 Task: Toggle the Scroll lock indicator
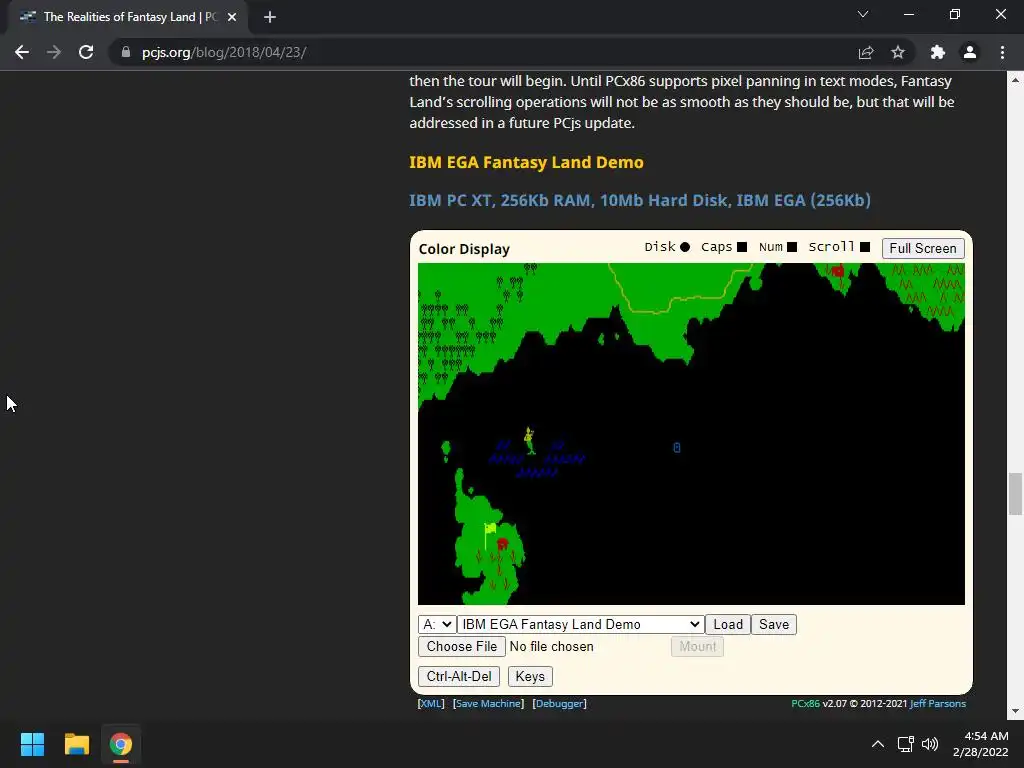(865, 247)
